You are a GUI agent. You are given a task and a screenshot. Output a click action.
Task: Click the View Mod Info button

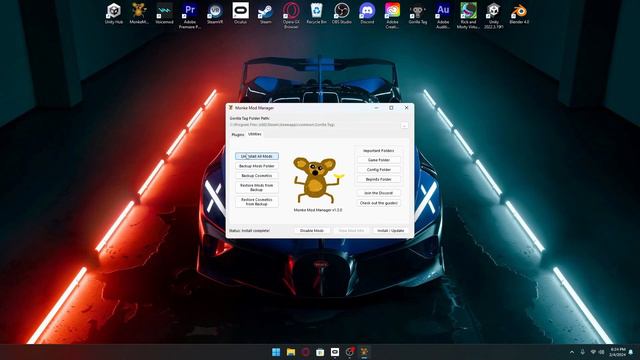(x=351, y=231)
